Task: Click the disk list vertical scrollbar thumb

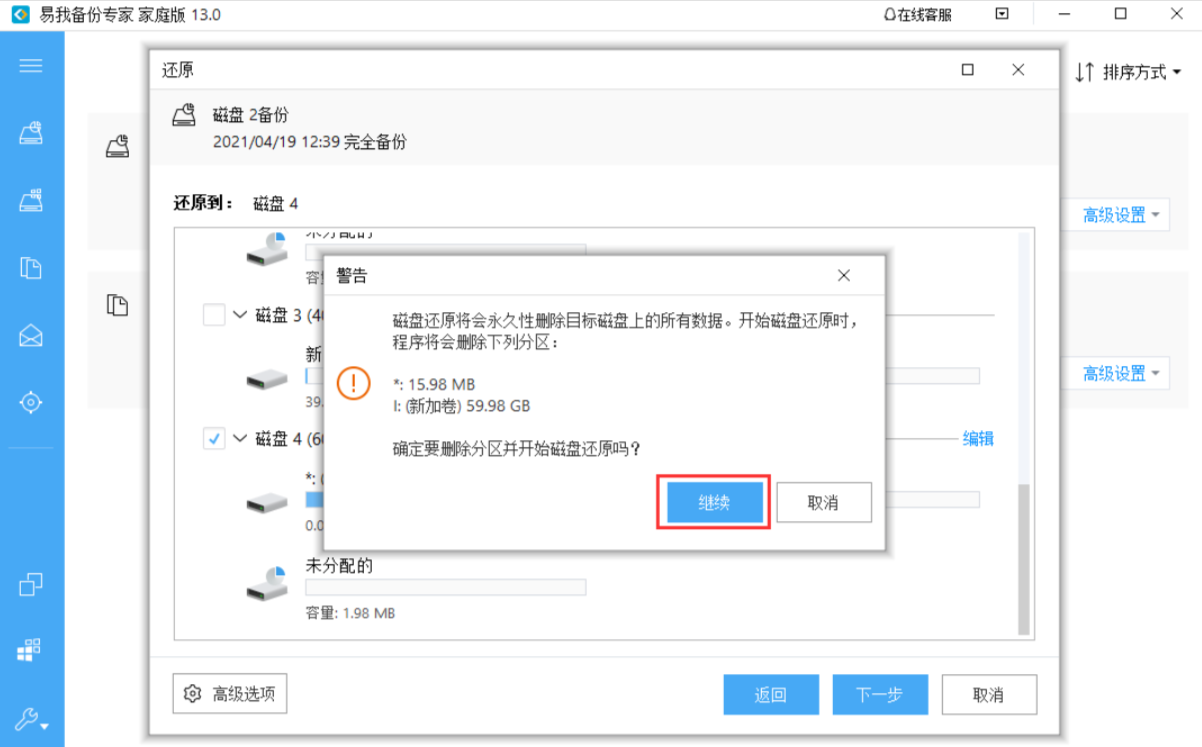Action: click(x=1023, y=558)
